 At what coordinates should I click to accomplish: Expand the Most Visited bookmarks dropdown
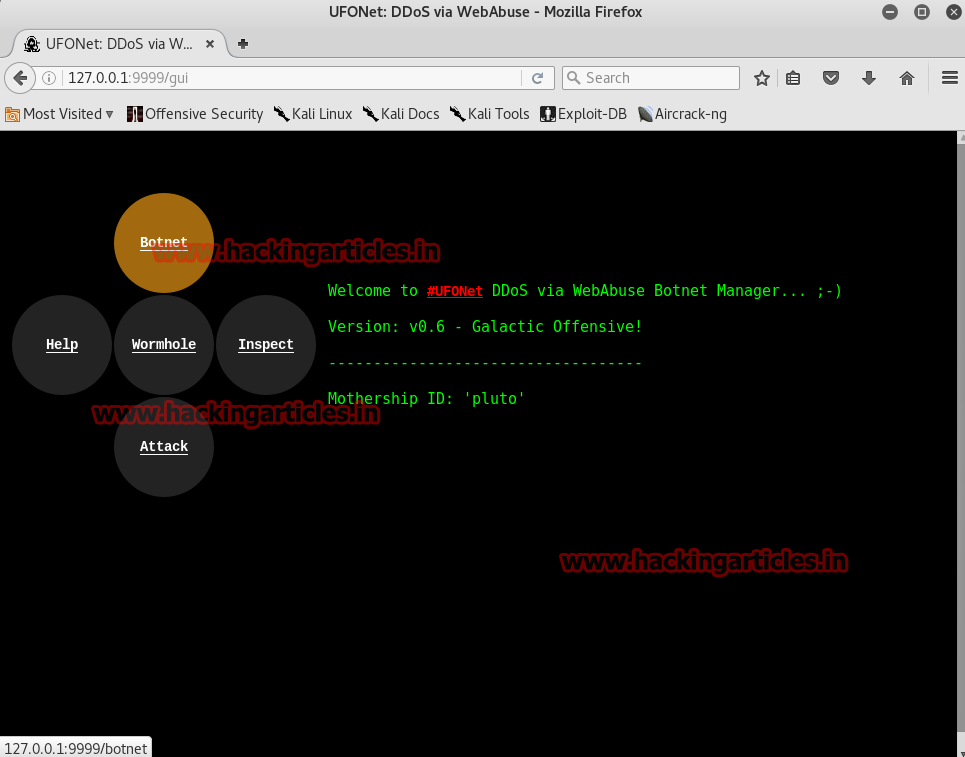(60, 114)
